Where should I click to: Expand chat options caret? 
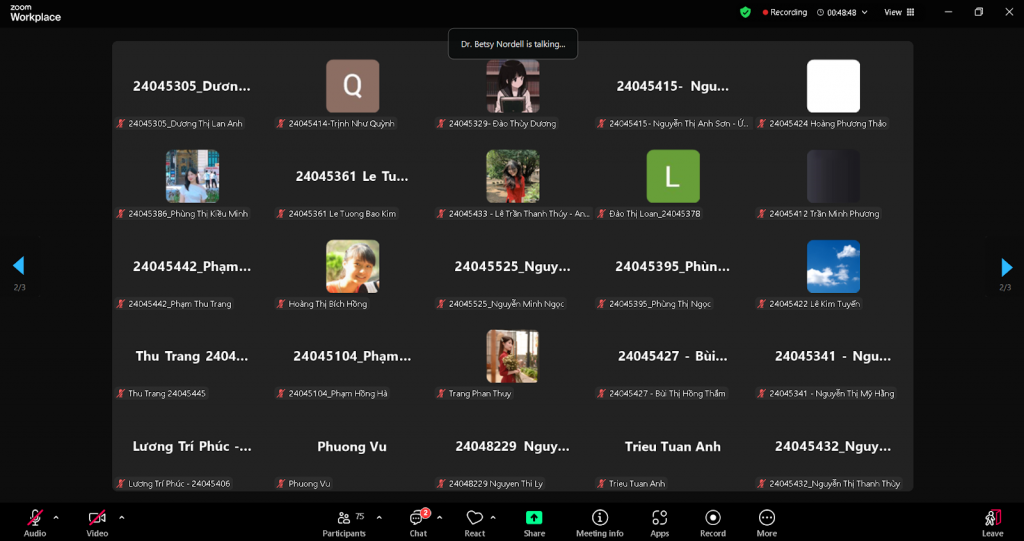coord(439,517)
